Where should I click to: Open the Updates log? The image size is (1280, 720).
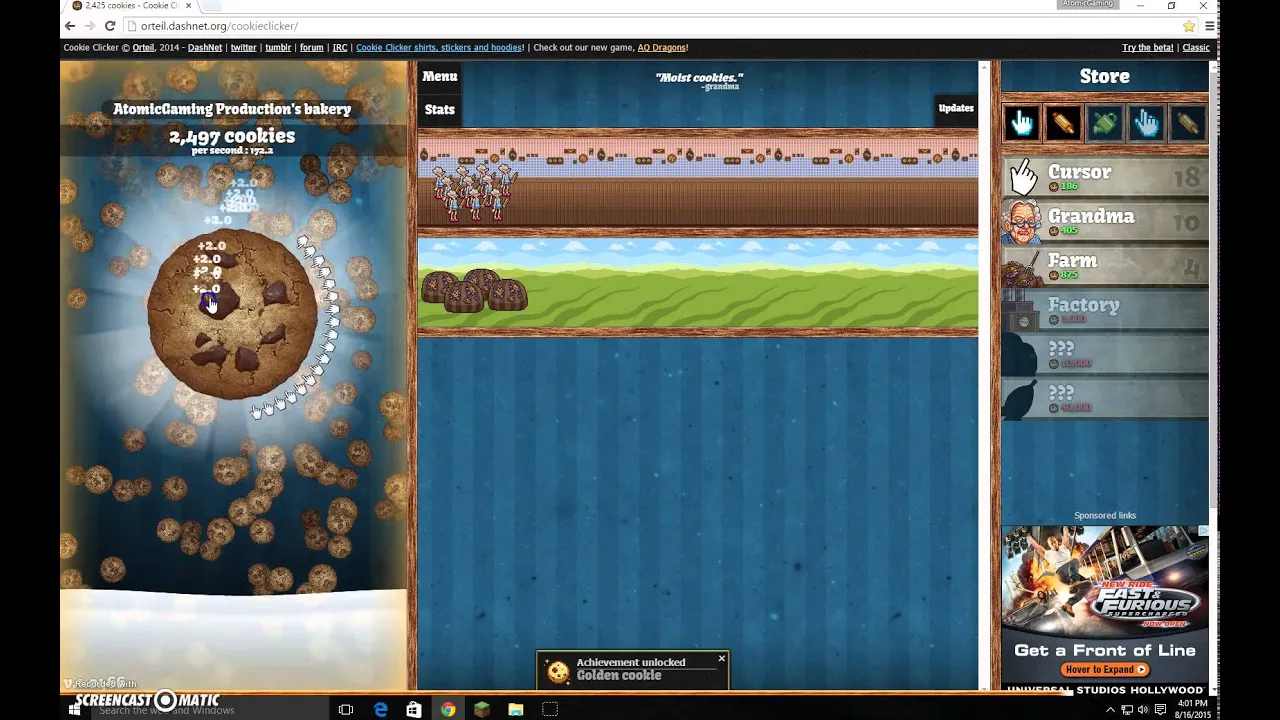[956, 108]
